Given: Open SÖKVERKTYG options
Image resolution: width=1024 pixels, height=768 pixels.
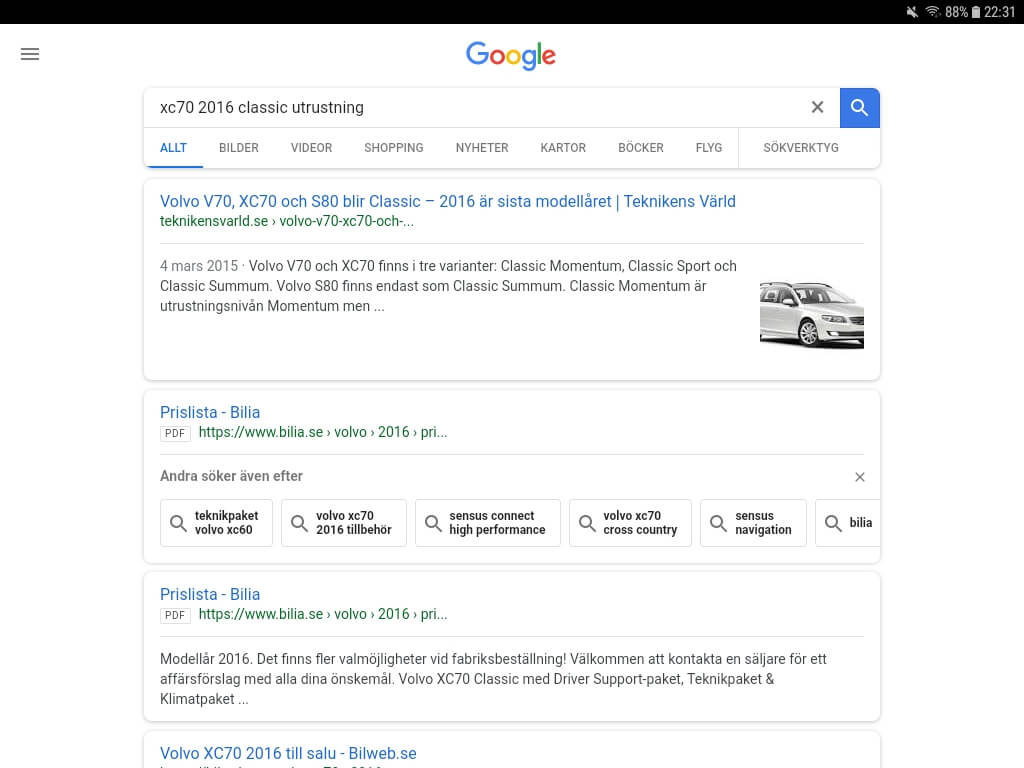Looking at the screenshot, I should pos(801,148).
